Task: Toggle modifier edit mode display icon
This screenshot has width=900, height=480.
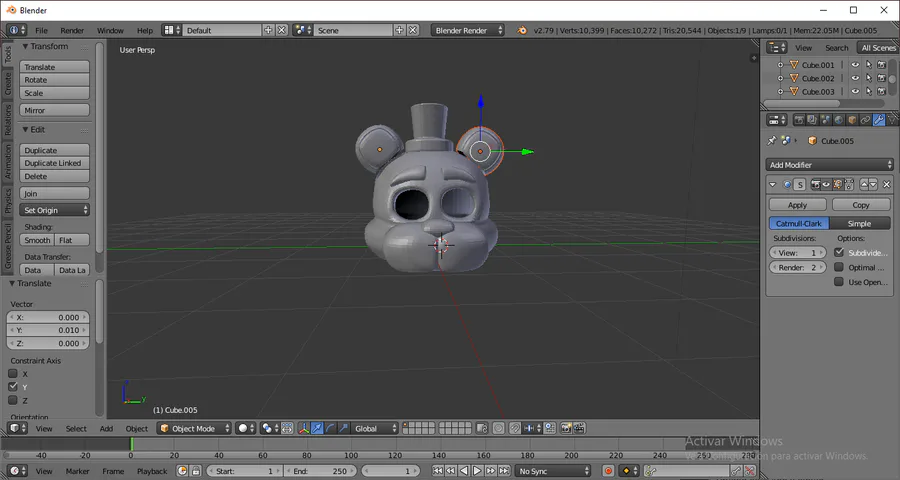Action: [x=839, y=185]
